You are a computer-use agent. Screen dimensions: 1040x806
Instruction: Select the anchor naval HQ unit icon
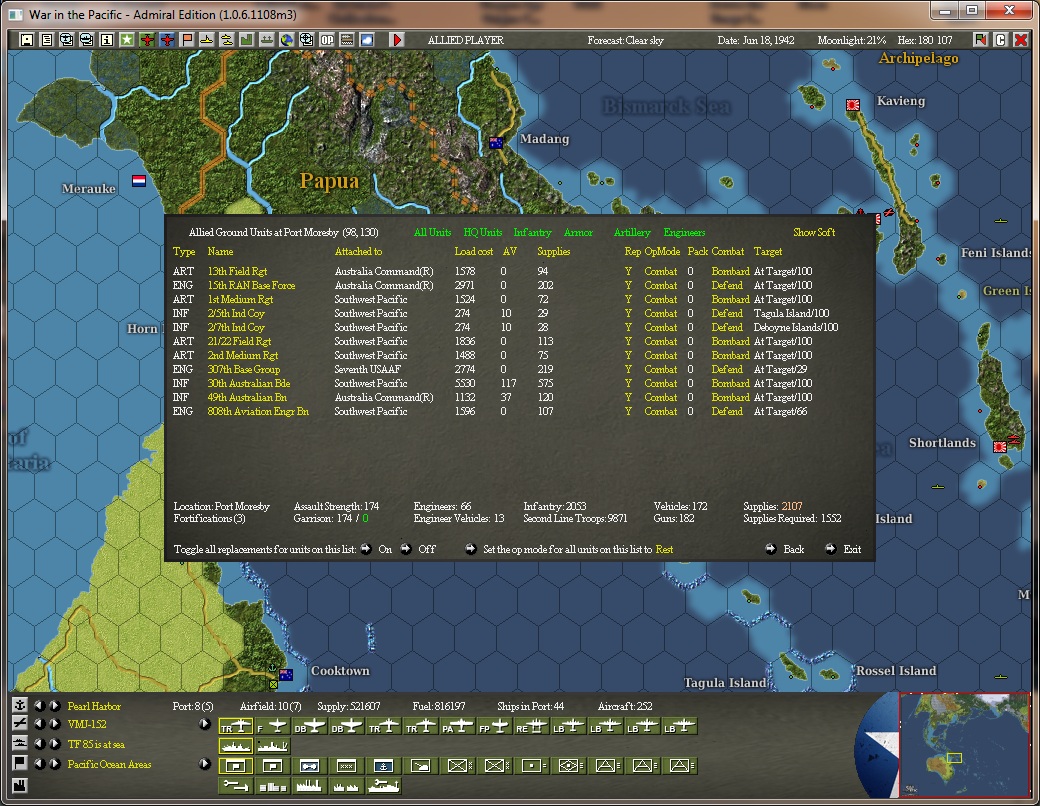click(x=383, y=766)
